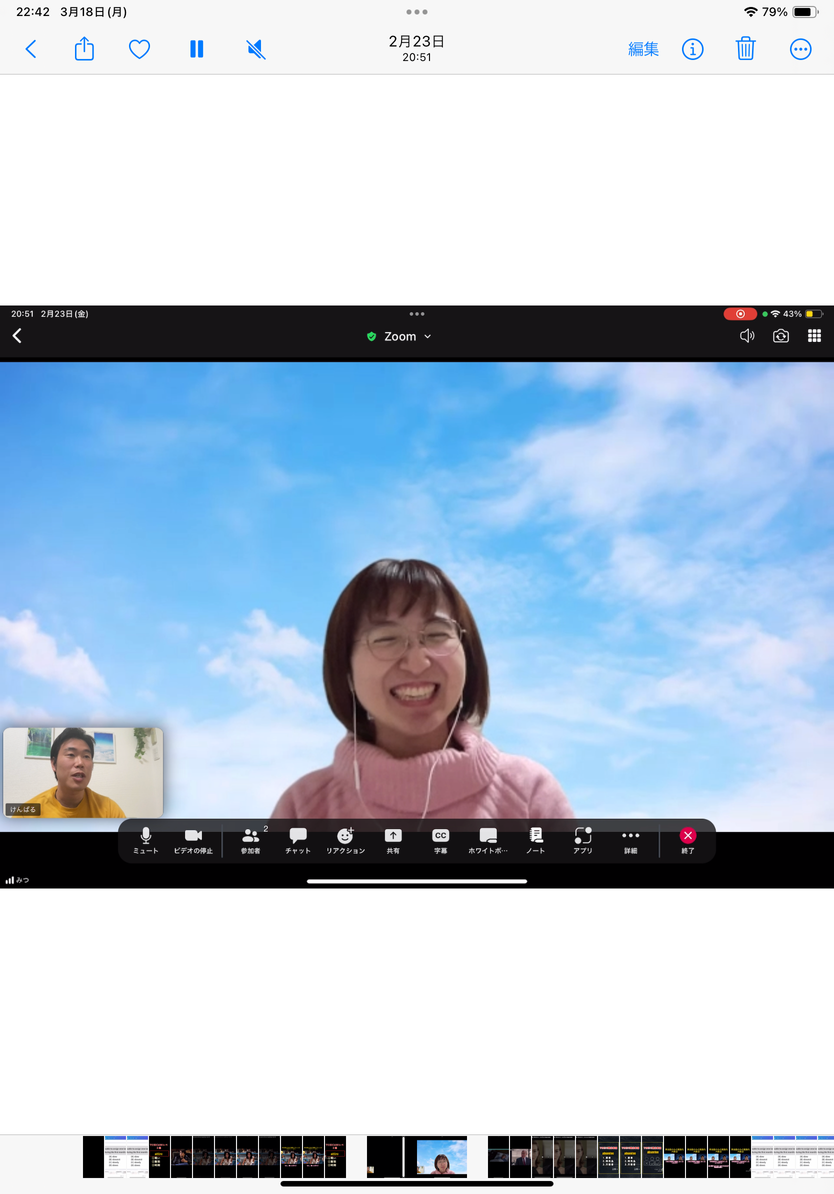Pause the video playback
The width and height of the screenshot is (834, 1194).
(x=197, y=49)
